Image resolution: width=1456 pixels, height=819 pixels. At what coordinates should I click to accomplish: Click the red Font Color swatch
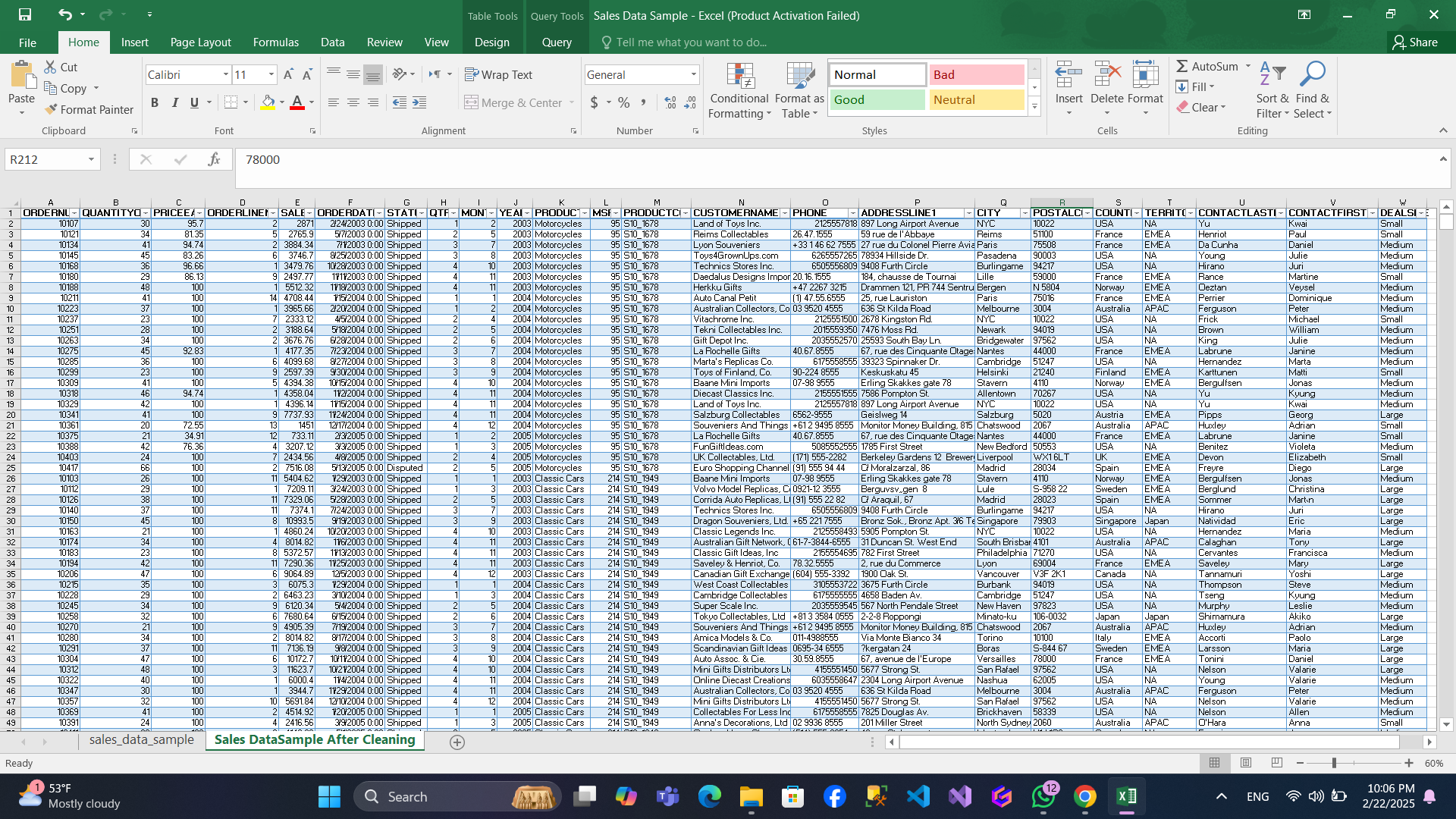297,102
